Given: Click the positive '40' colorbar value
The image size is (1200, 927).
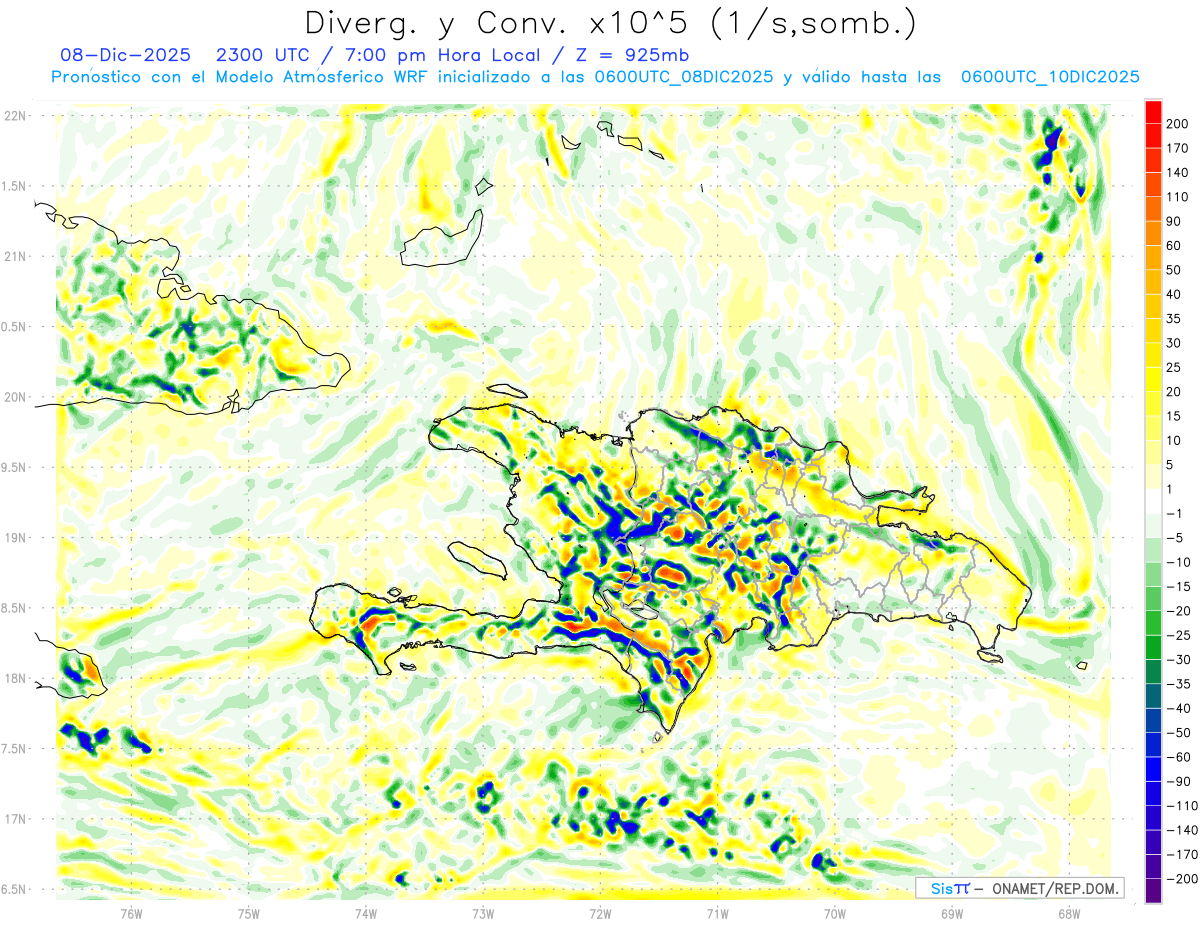Looking at the screenshot, I should (x=1175, y=294).
